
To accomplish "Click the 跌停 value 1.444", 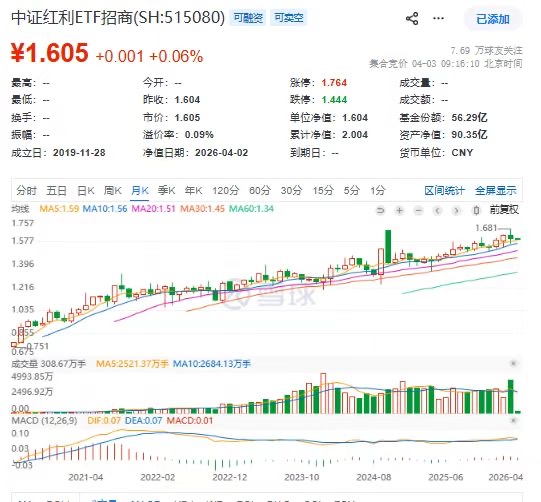I will click(334, 100).
